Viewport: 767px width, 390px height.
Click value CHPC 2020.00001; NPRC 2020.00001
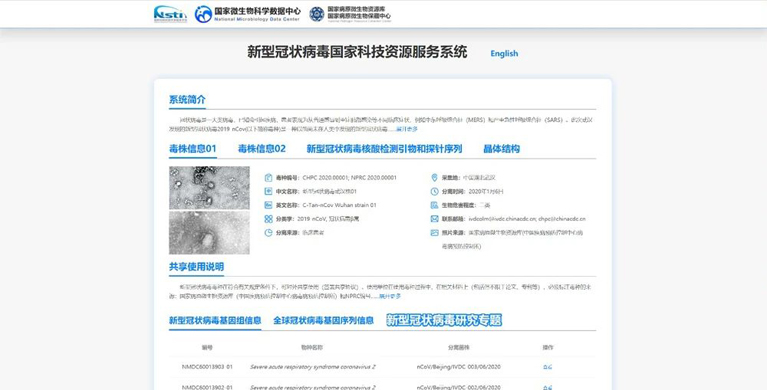click(349, 178)
